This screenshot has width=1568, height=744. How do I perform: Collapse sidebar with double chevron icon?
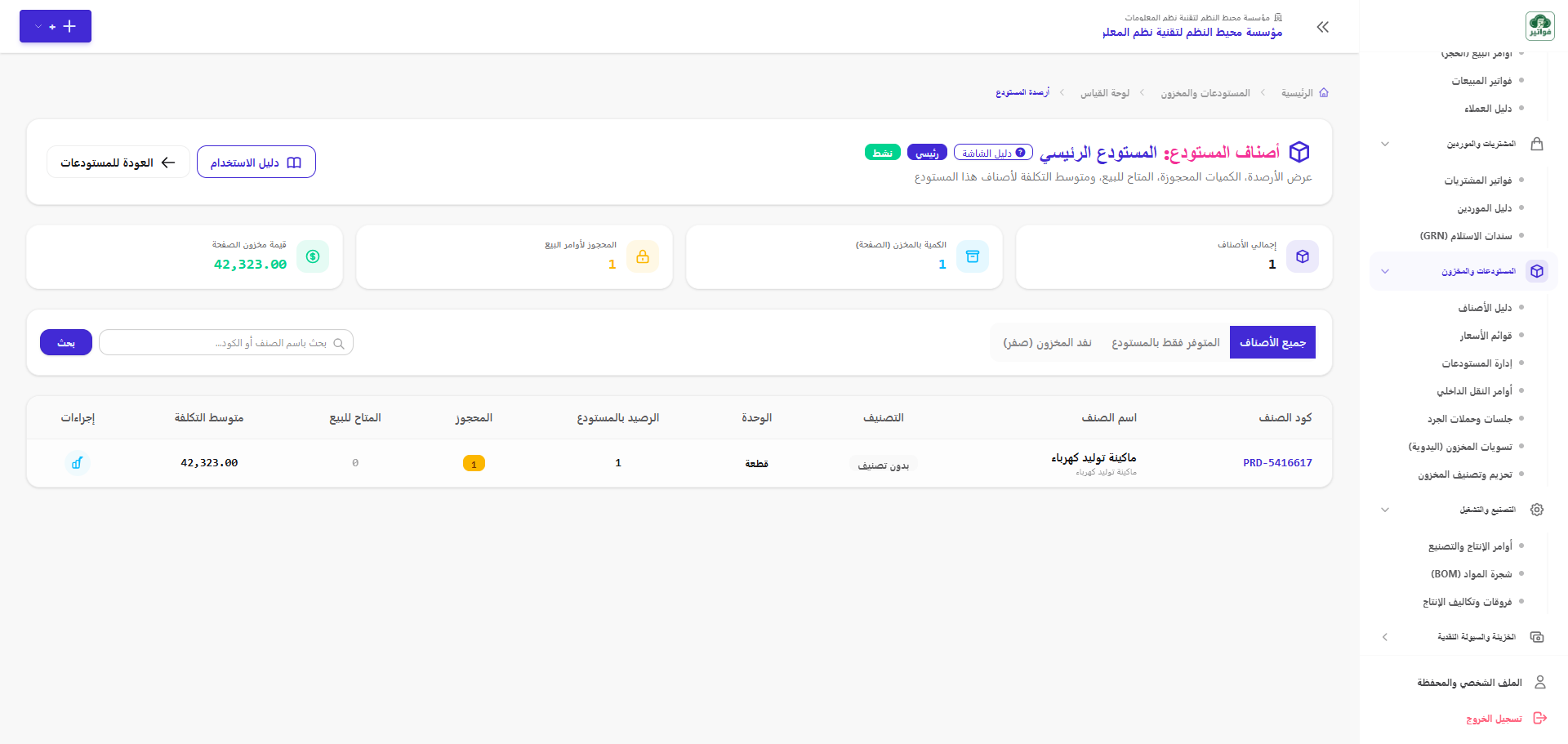point(1323,27)
